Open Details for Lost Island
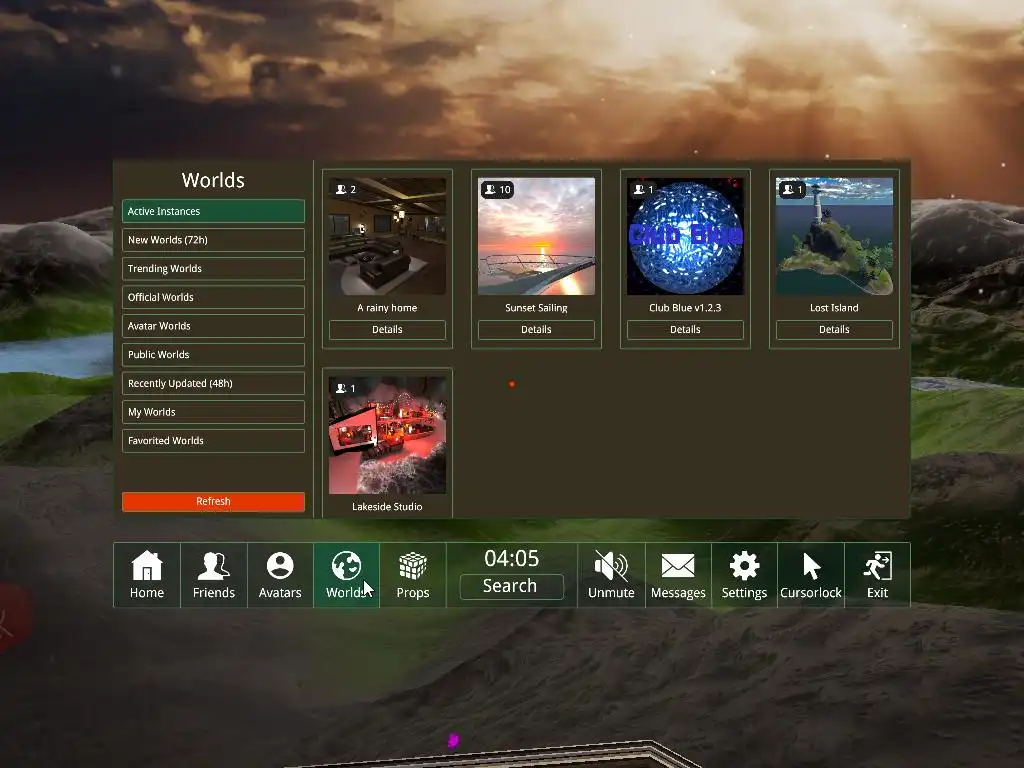Viewport: 1024px width, 768px height. [834, 330]
